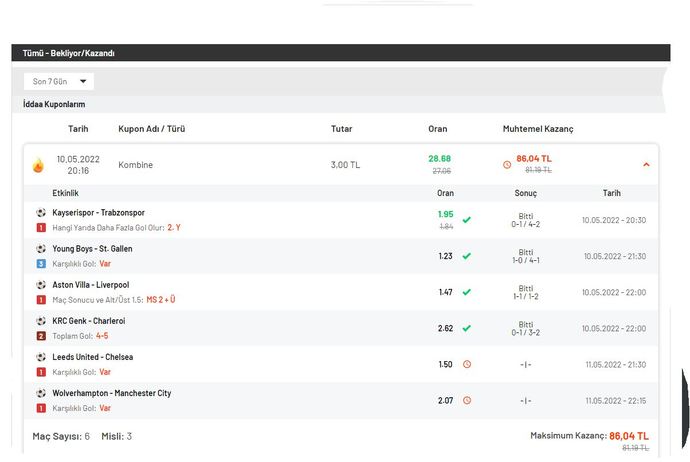Screen dimensions: 690x462
Task: Click the Etkinlik sub-header label
Action: [65, 193]
